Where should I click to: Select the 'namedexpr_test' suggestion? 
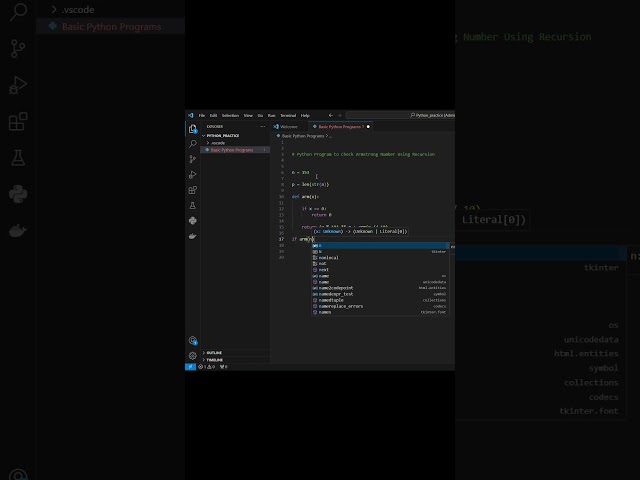click(380, 294)
